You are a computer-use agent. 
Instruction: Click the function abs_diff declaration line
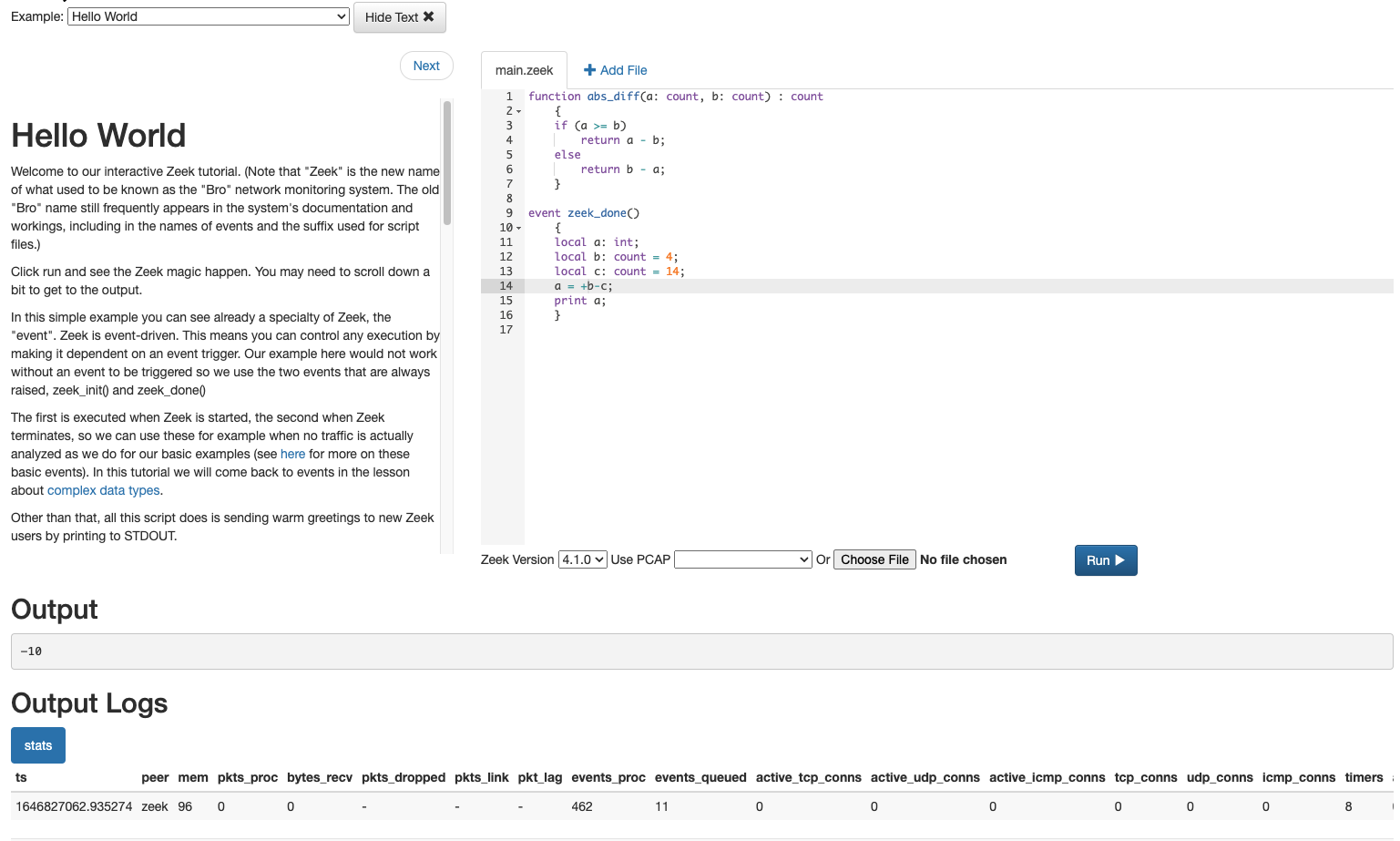(x=675, y=97)
